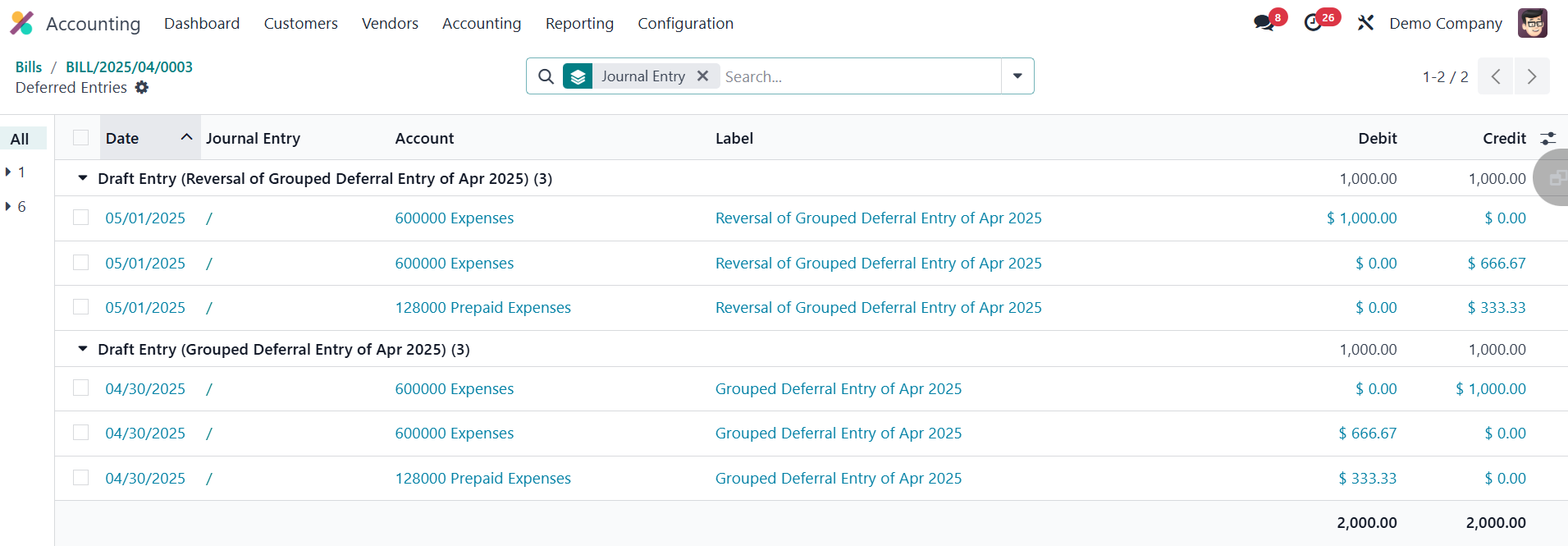Open the Configuration menu

685,23
